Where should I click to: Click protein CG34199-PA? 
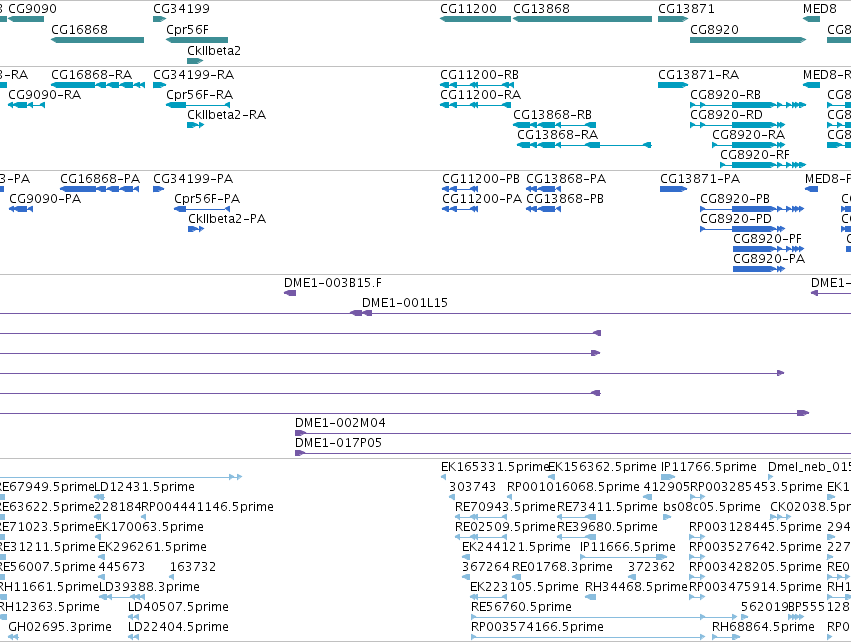tap(158, 189)
